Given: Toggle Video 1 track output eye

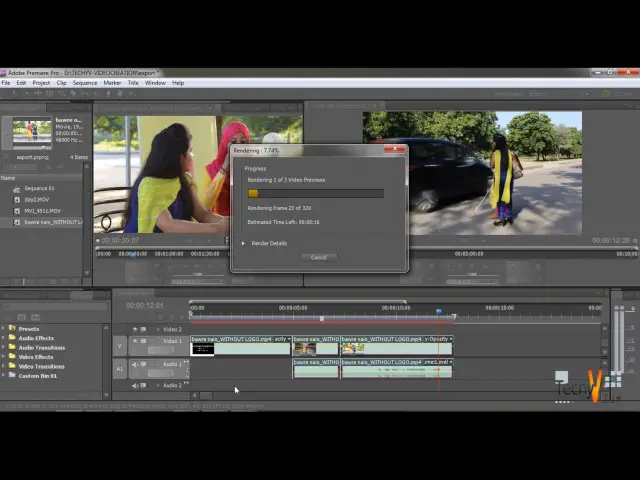Looking at the screenshot, I should pyautogui.click(x=135, y=341).
